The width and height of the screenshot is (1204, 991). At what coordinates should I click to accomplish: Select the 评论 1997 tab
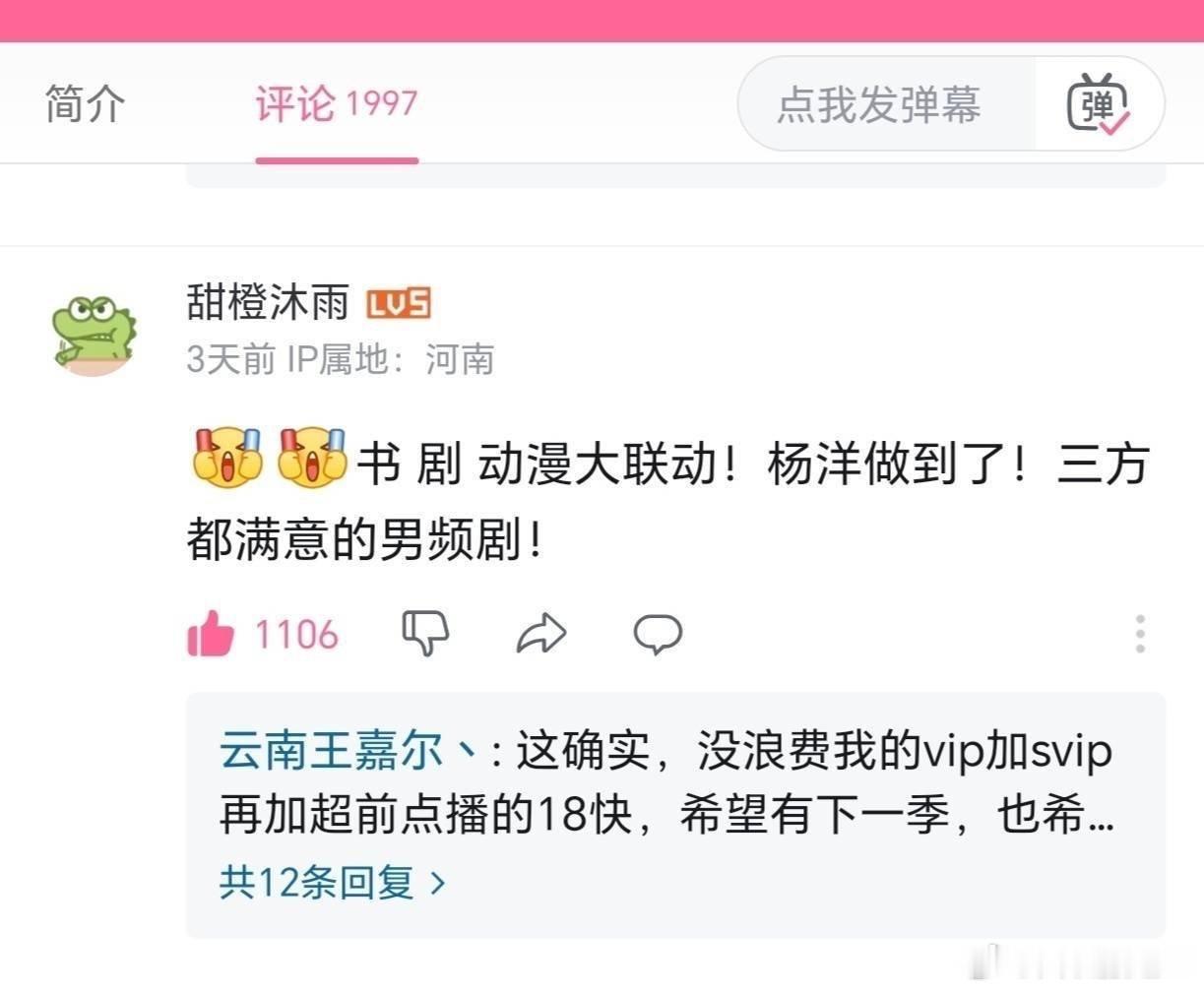click(337, 103)
